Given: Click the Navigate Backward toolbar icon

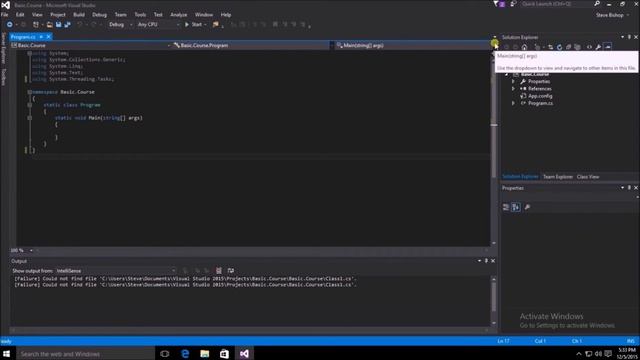Looking at the screenshot, I should (9, 24).
